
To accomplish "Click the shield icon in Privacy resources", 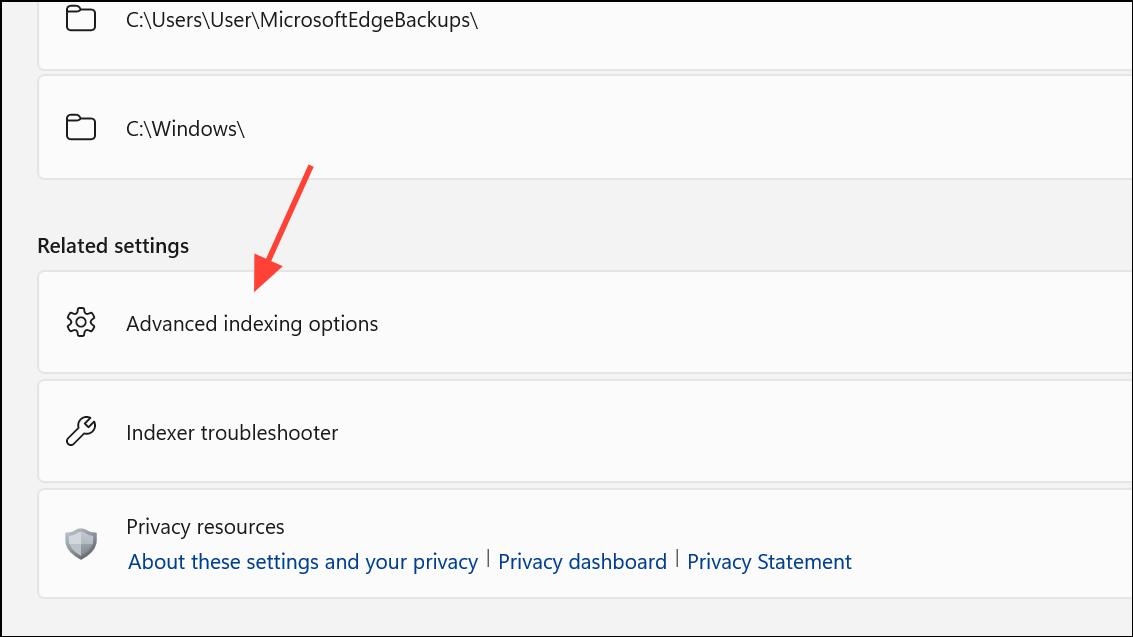I will [81, 543].
